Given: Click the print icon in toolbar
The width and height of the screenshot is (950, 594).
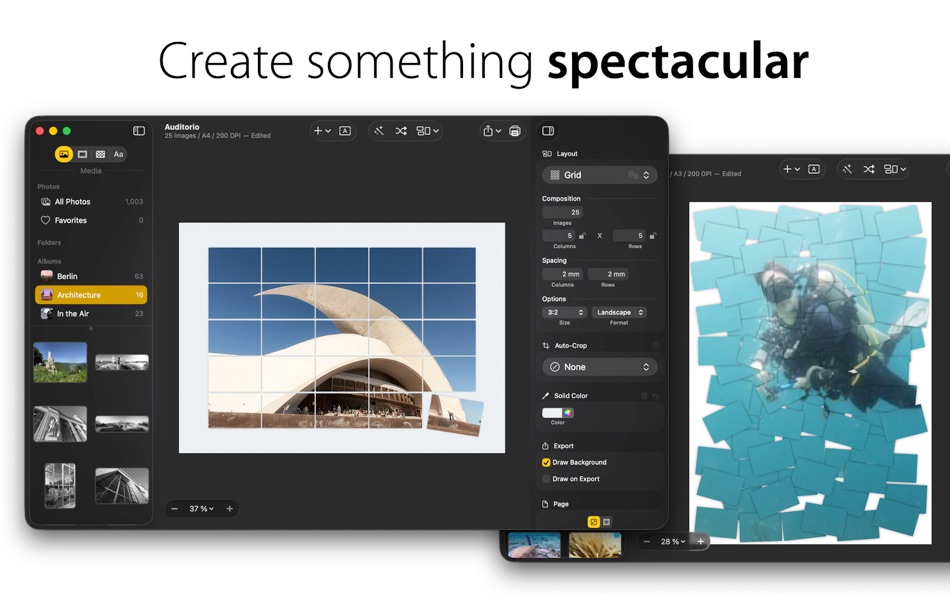Looking at the screenshot, I should (x=514, y=130).
